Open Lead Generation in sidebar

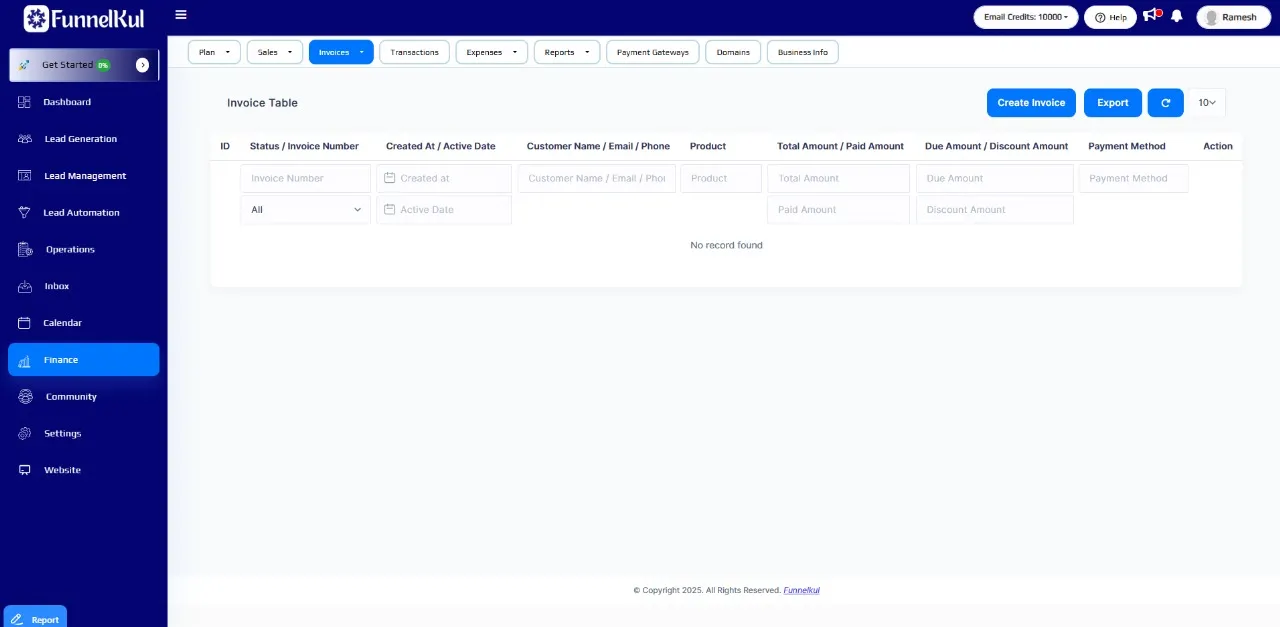80,139
